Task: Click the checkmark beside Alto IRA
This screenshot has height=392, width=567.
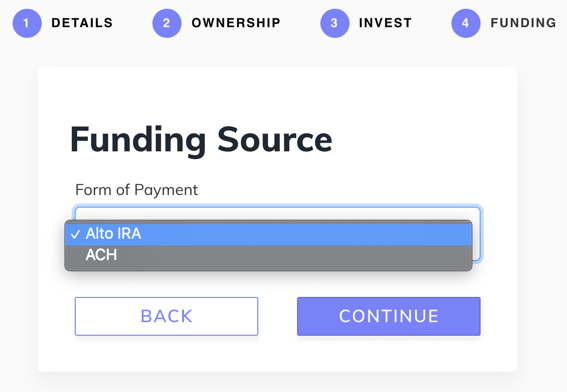Action: (x=75, y=234)
